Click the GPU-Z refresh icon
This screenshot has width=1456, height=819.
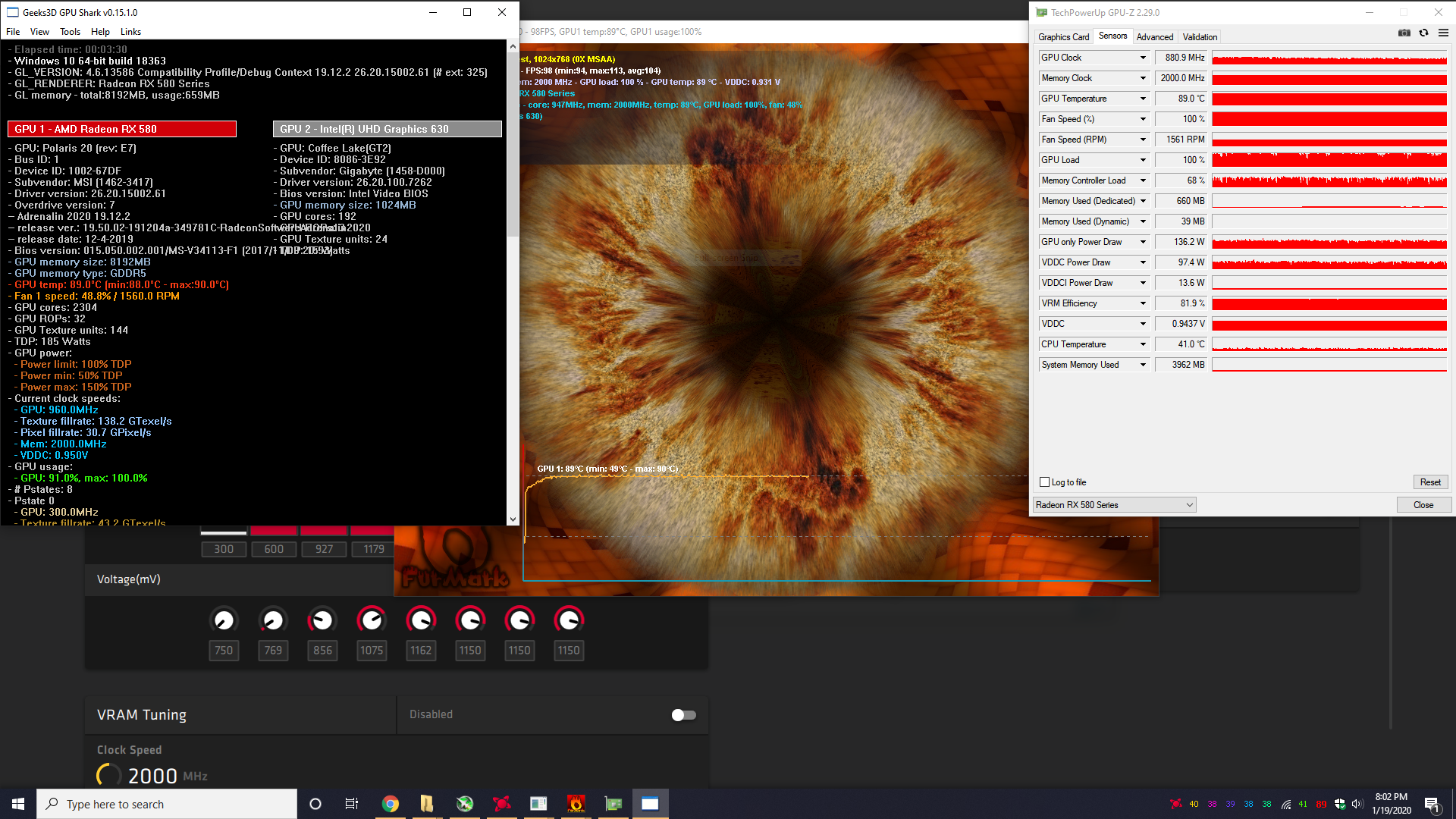(1423, 33)
